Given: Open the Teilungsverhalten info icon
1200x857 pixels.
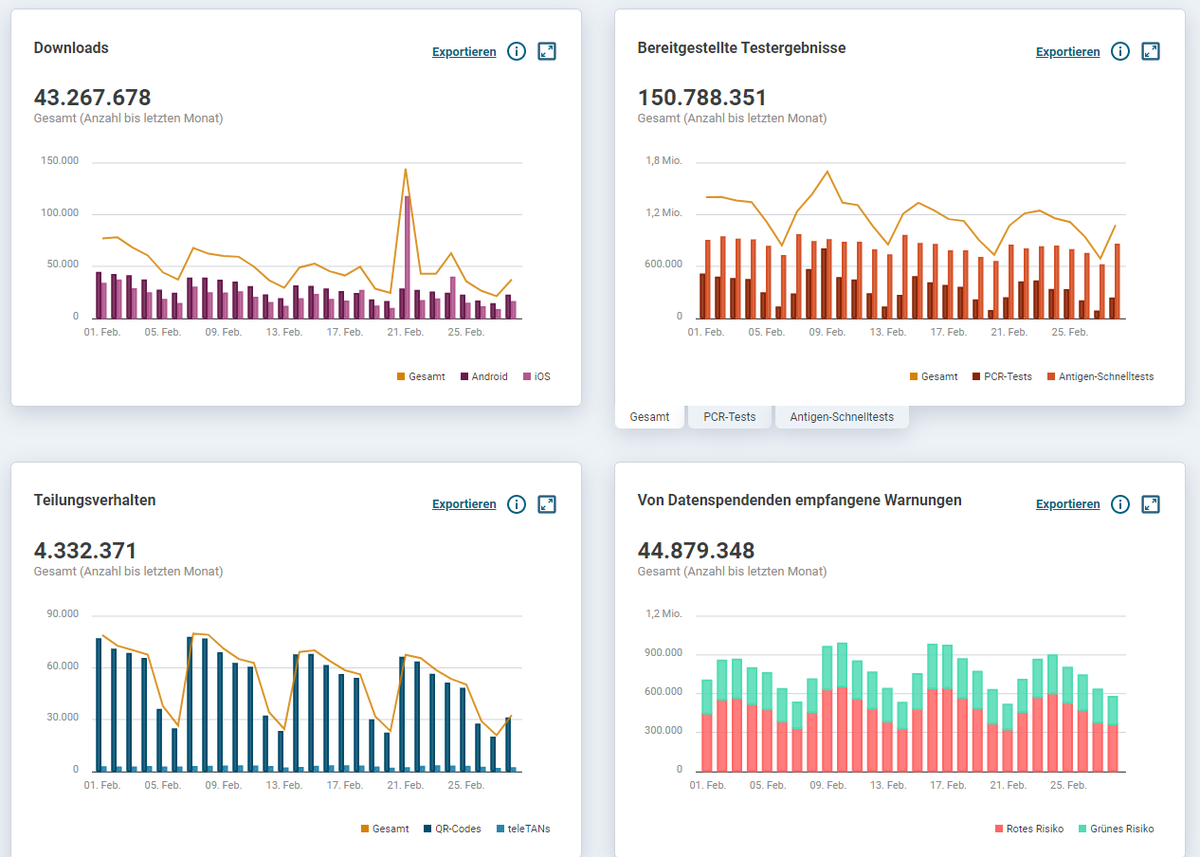Looking at the screenshot, I should (516, 504).
